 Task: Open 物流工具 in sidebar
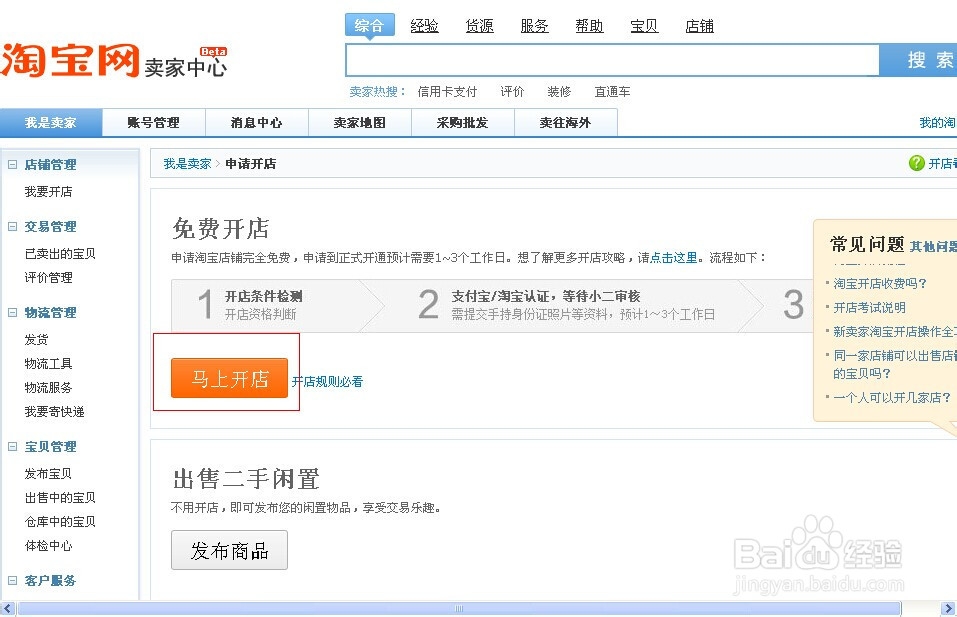click(x=48, y=364)
